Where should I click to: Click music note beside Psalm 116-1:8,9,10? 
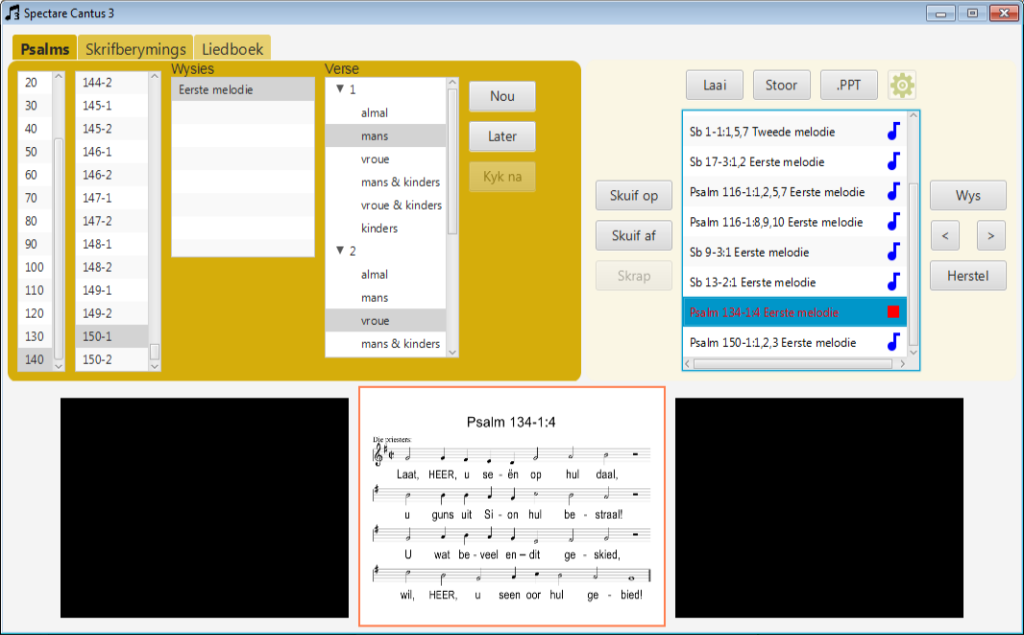tap(894, 222)
